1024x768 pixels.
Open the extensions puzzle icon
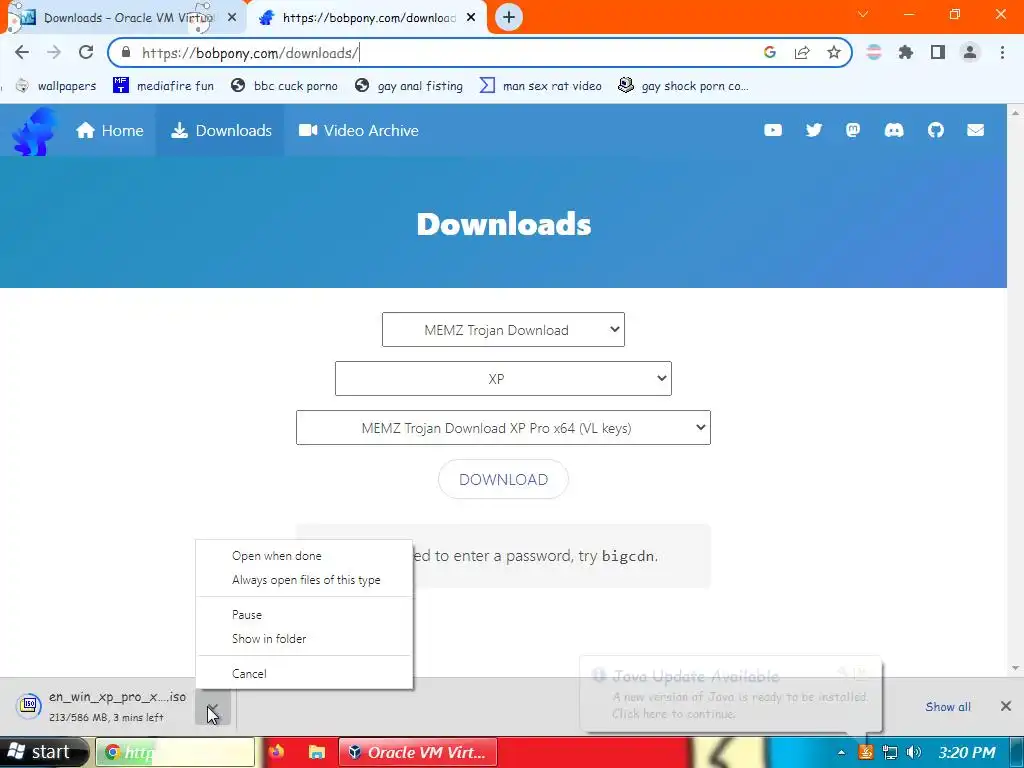(906, 52)
